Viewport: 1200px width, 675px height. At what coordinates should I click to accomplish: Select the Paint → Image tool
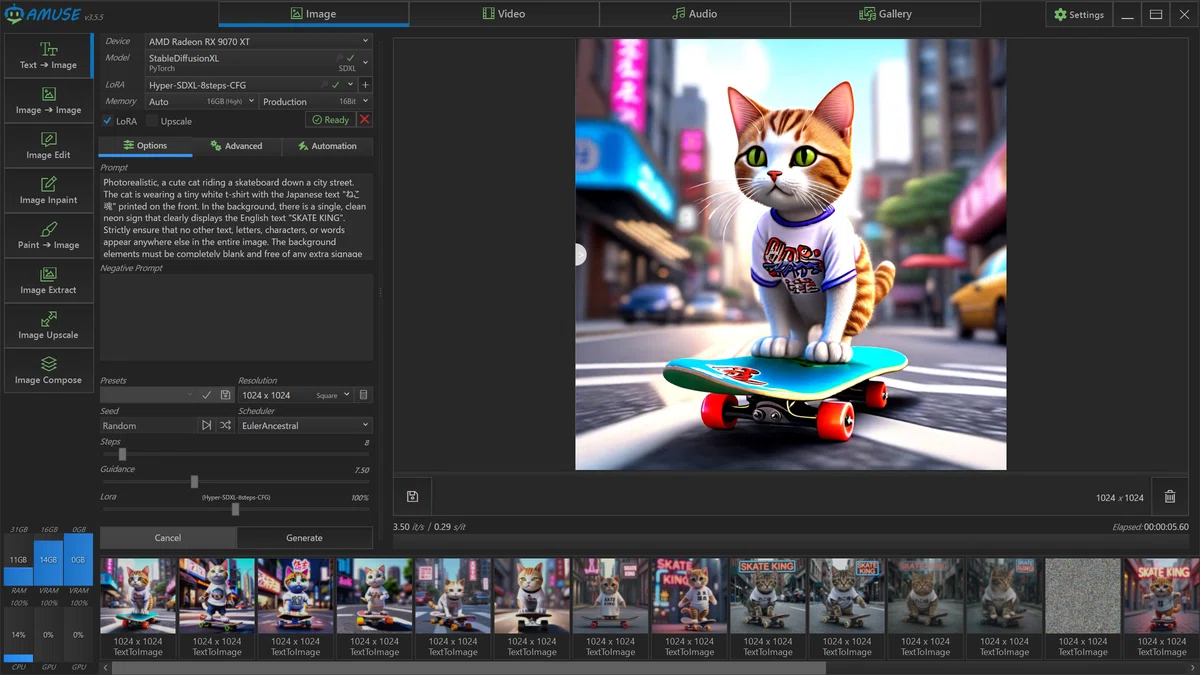coord(48,236)
